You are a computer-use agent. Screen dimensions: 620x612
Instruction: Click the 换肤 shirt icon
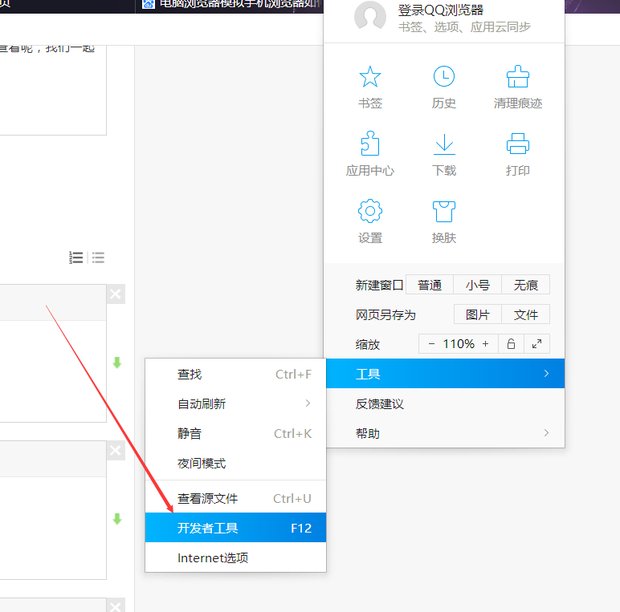pyautogui.click(x=444, y=211)
